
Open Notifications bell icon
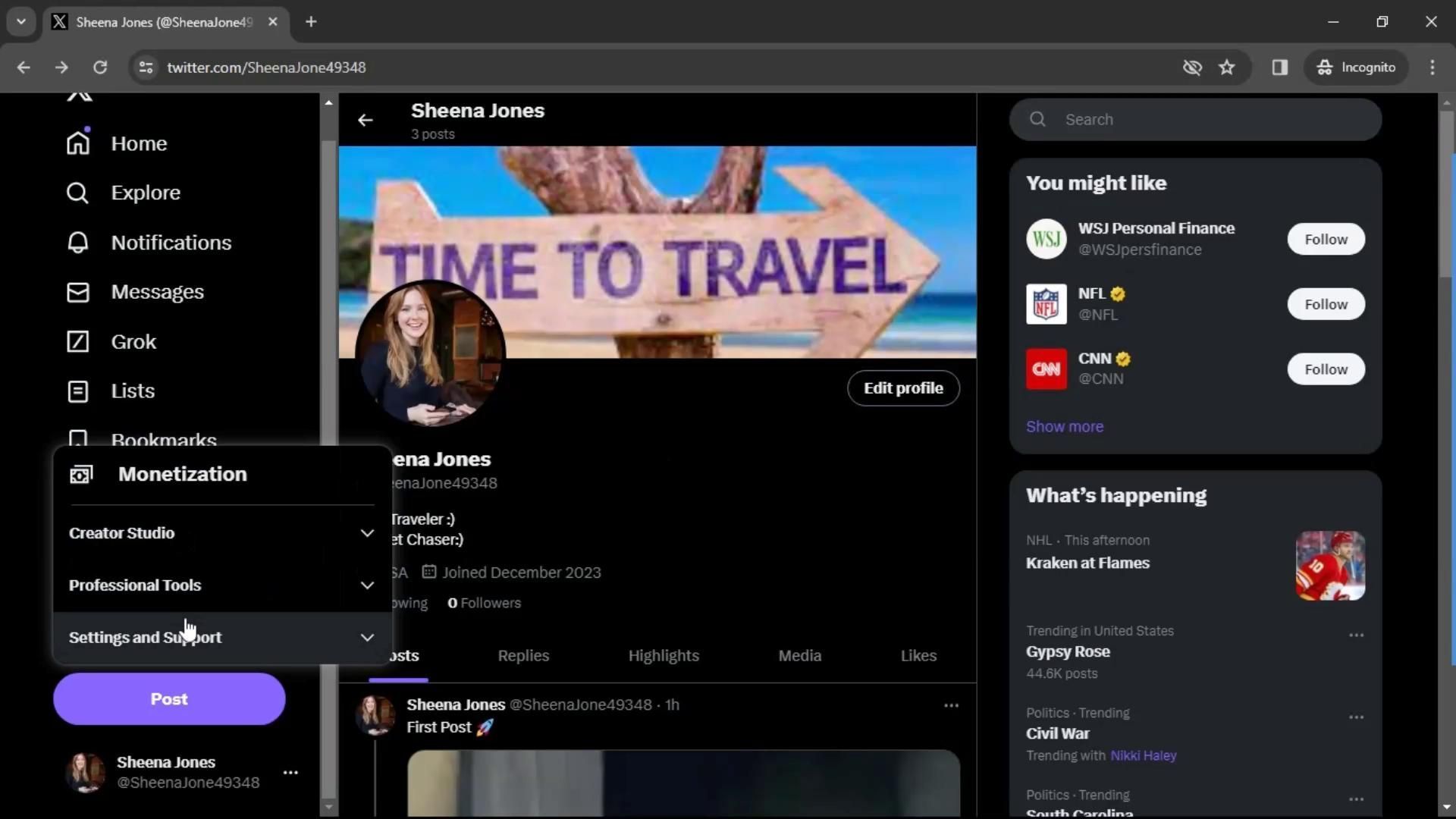point(77,243)
